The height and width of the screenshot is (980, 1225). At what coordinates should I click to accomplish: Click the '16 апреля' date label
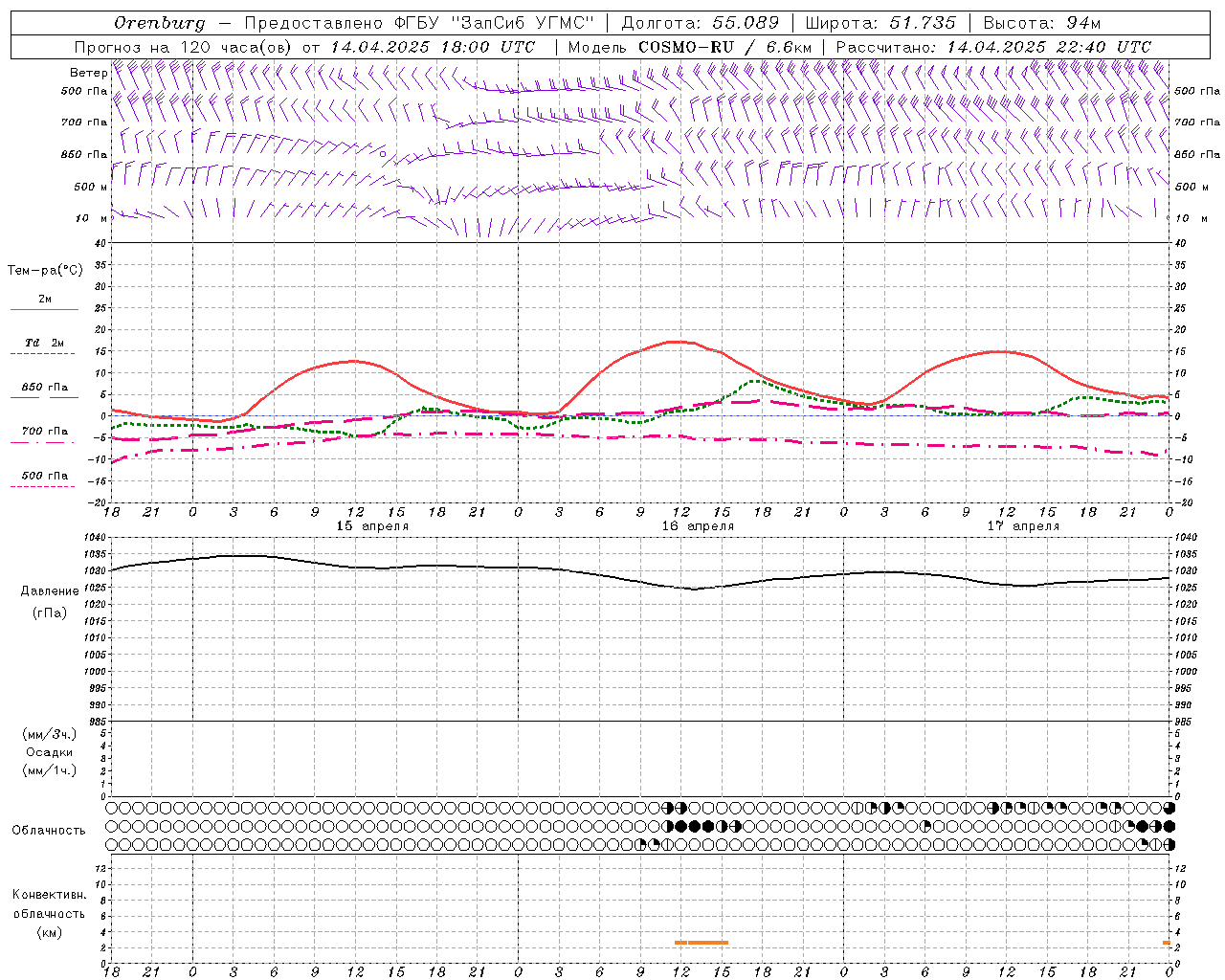698,526
